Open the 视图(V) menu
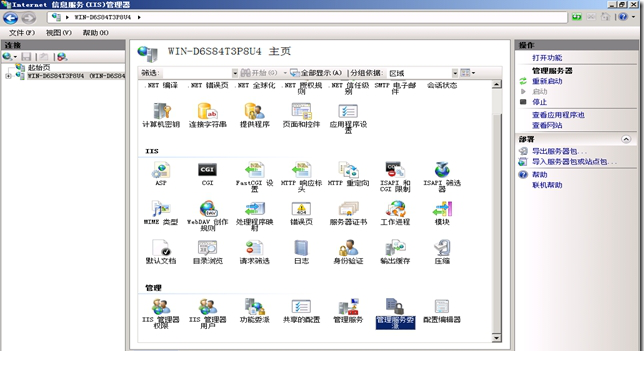Screen dimensions: 644x365 [x=59, y=32]
